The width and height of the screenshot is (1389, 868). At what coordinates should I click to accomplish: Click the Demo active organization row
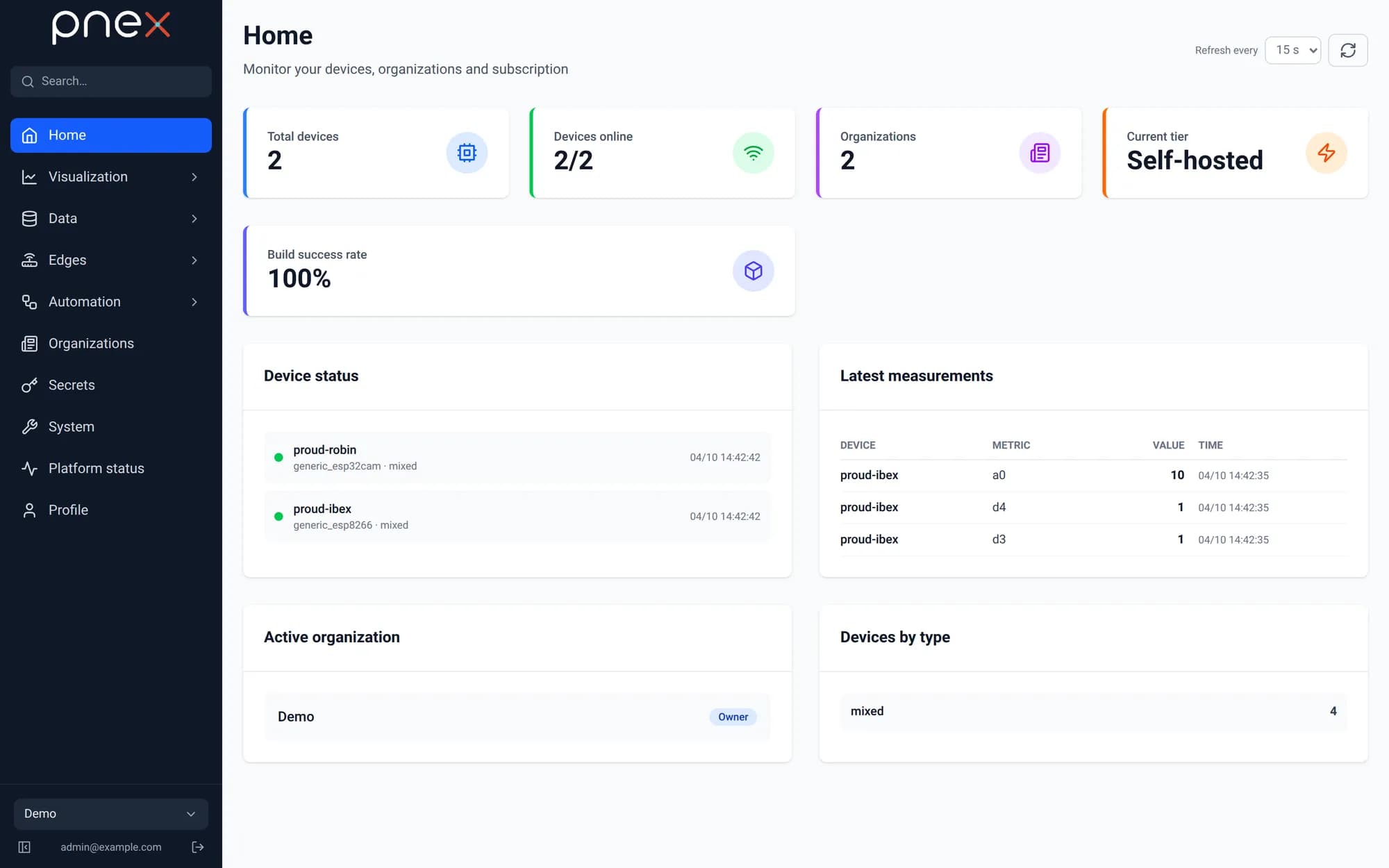pos(517,717)
